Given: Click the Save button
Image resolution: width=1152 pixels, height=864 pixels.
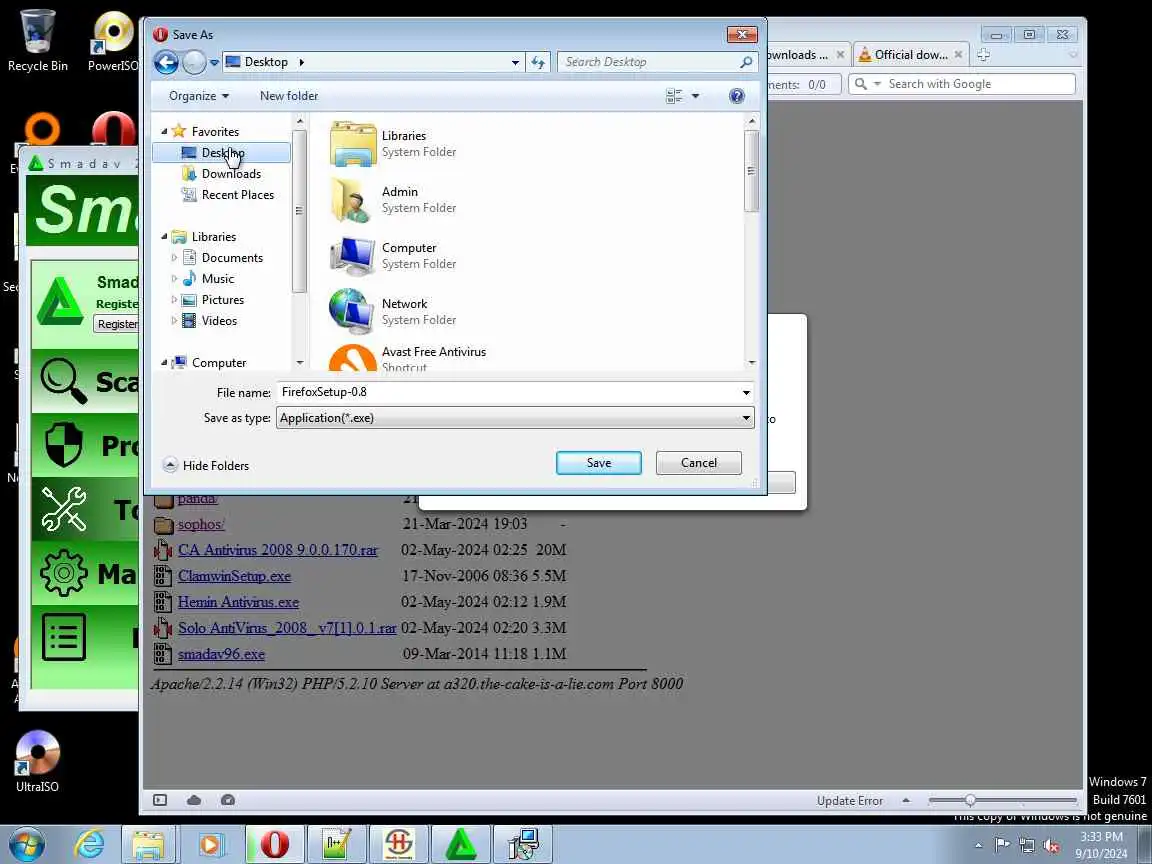Looking at the screenshot, I should 599,463.
